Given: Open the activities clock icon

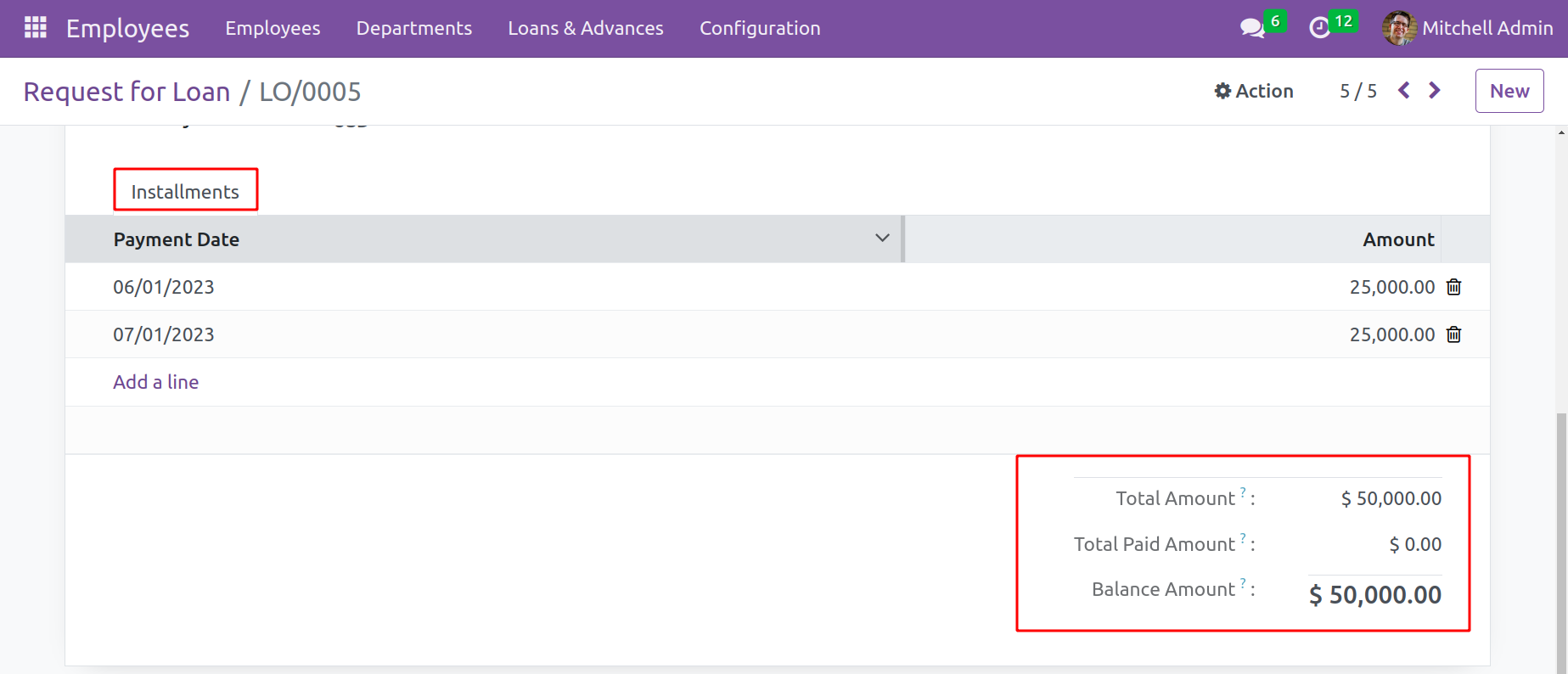Looking at the screenshot, I should coord(1319,28).
